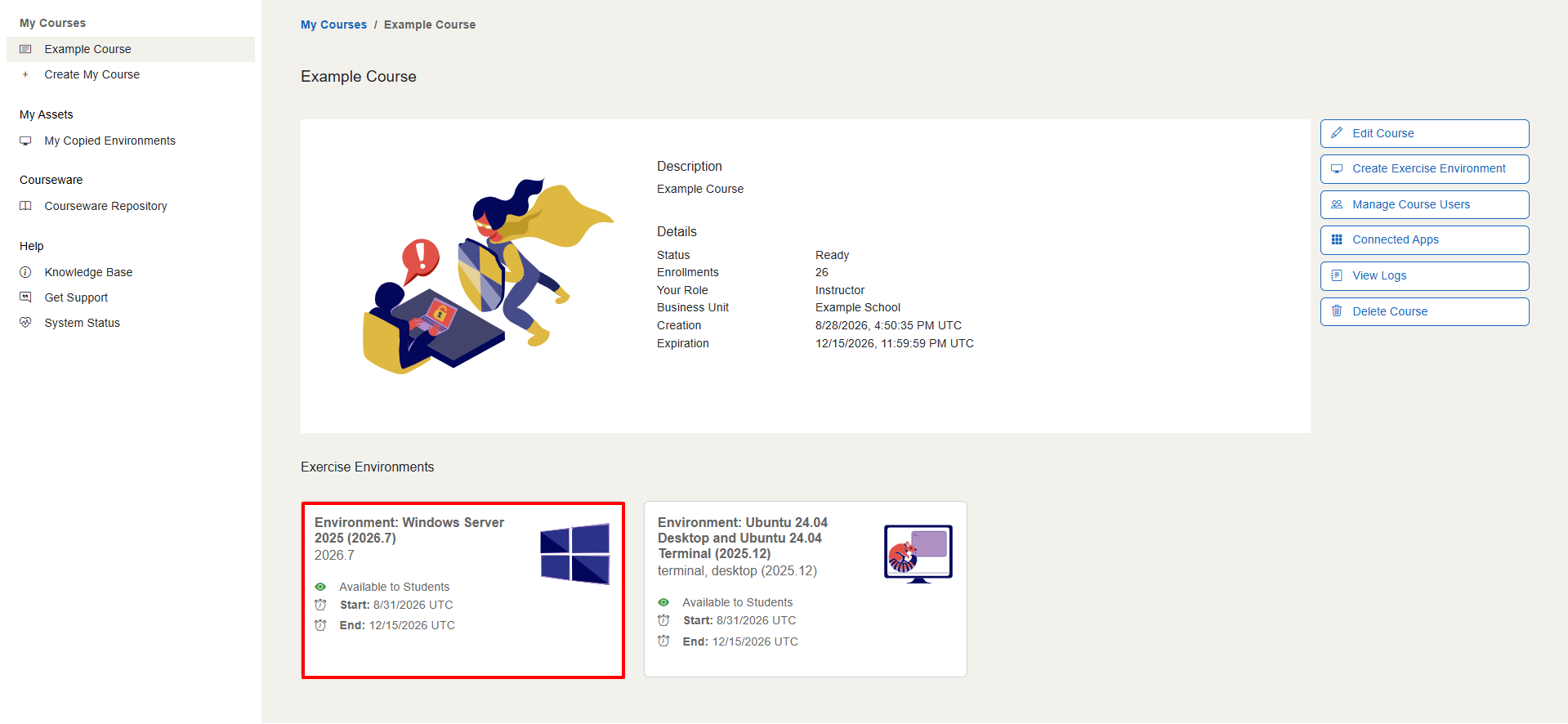Click the 'Example Course' page title

(x=359, y=76)
